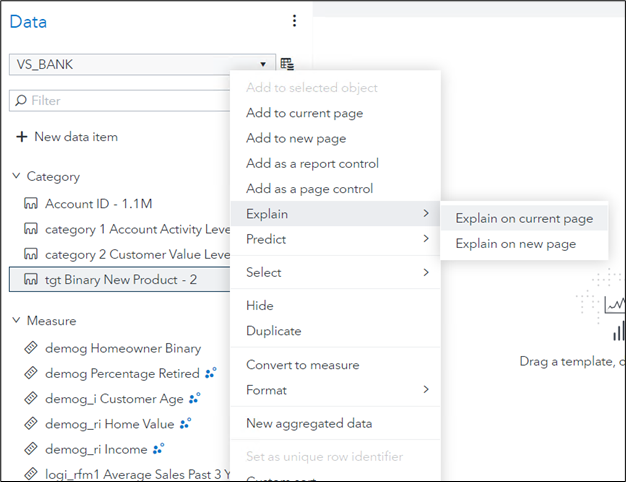Open the VS_BANK data source dropdown
The height and width of the screenshot is (482, 626).
coord(262,64)
